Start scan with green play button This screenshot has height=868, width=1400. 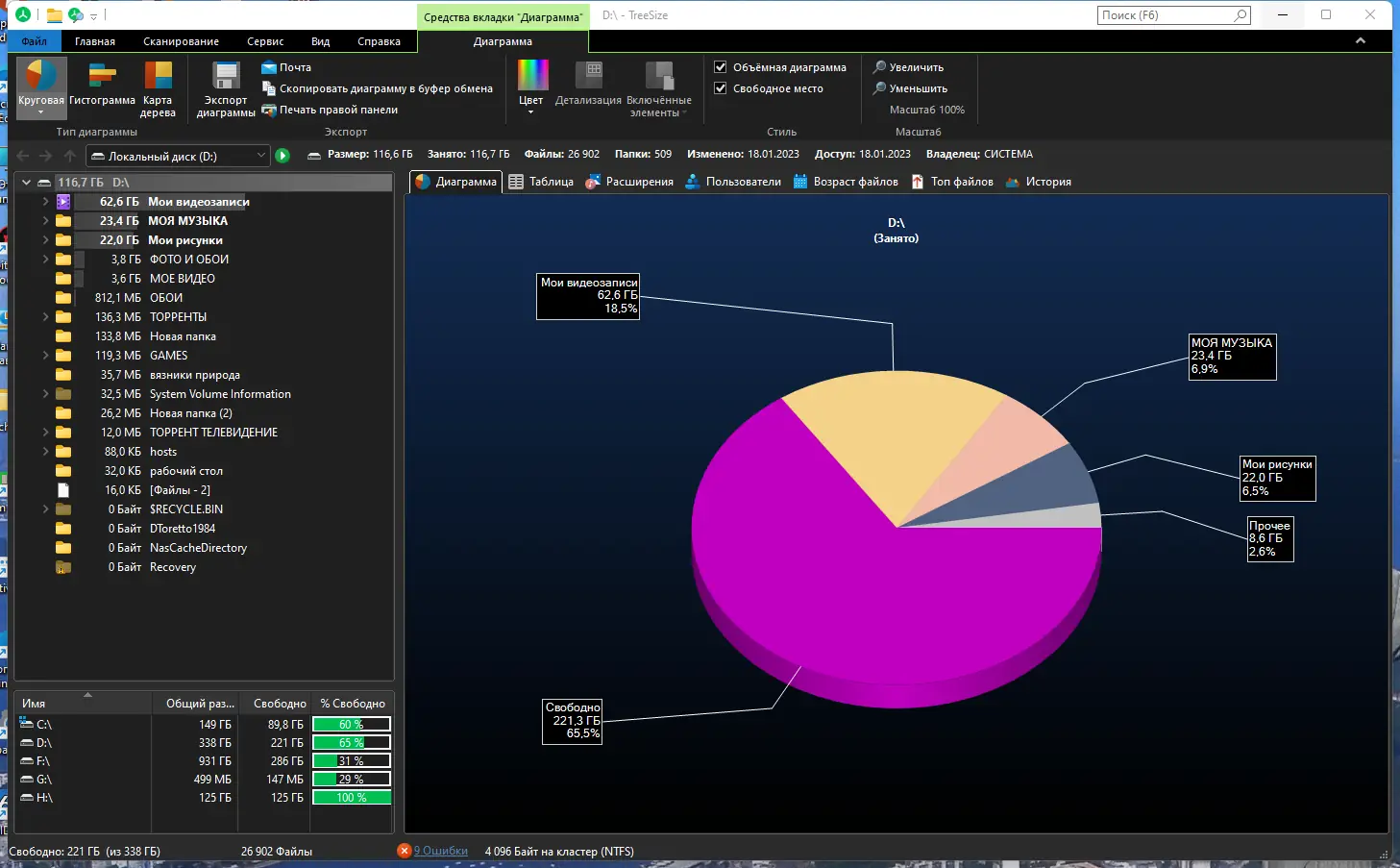tap(282, 155)
